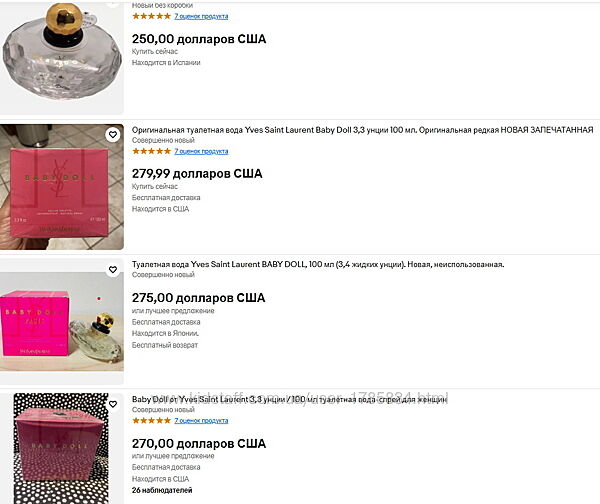Click the price "270,00 долларов США"
This screenshot has width=600, height=504.
198,443
